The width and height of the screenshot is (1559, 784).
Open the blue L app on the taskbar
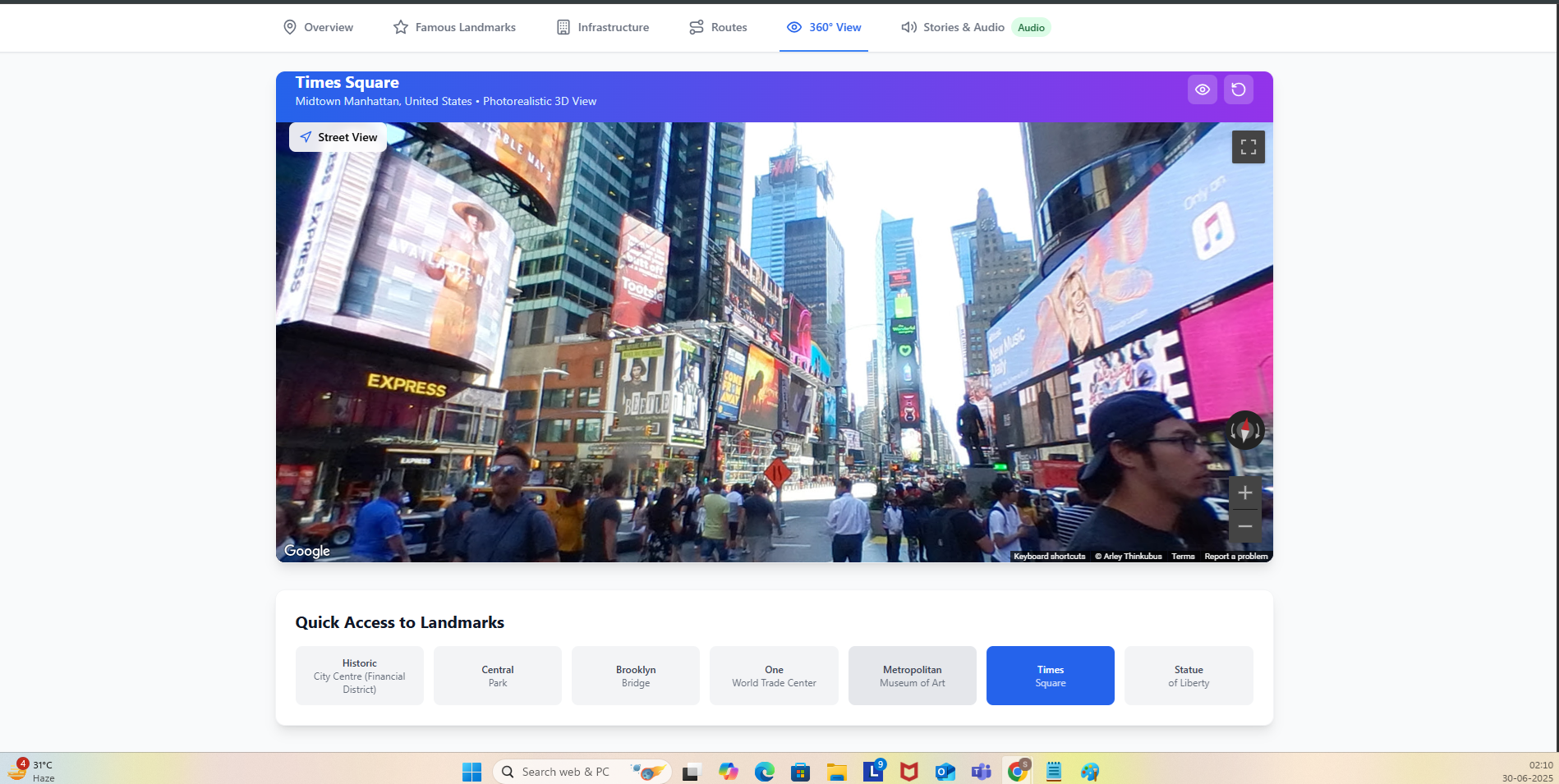coord(873,771)
